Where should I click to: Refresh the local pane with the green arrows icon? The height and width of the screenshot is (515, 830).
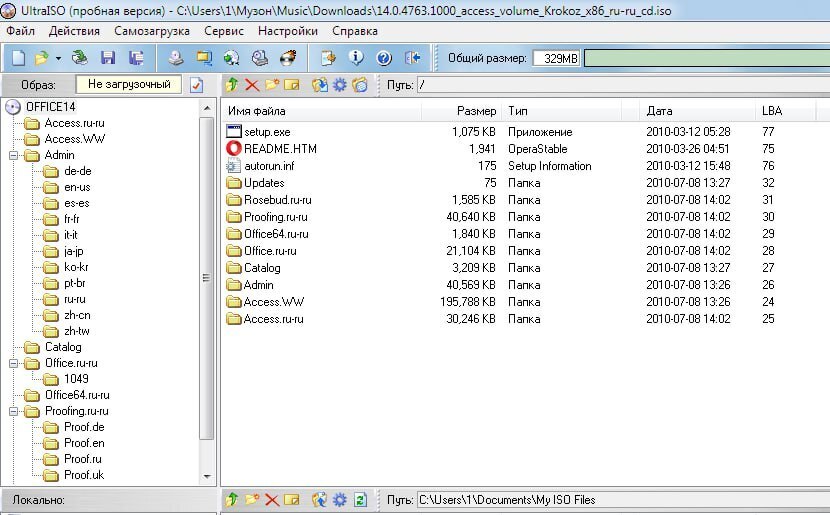360,500
